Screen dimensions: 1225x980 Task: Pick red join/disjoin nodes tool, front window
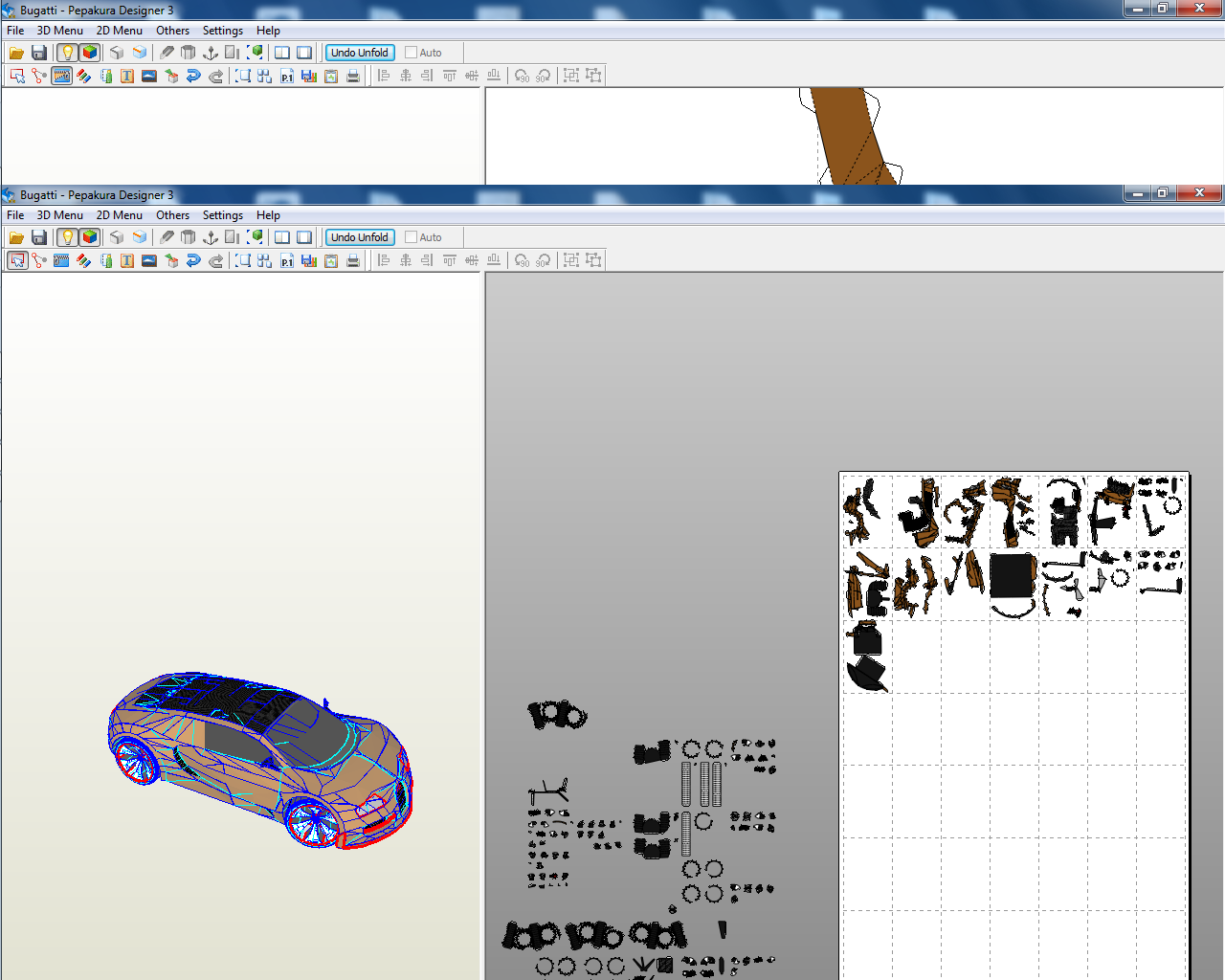pyautogui.click(x=39, y=260)
